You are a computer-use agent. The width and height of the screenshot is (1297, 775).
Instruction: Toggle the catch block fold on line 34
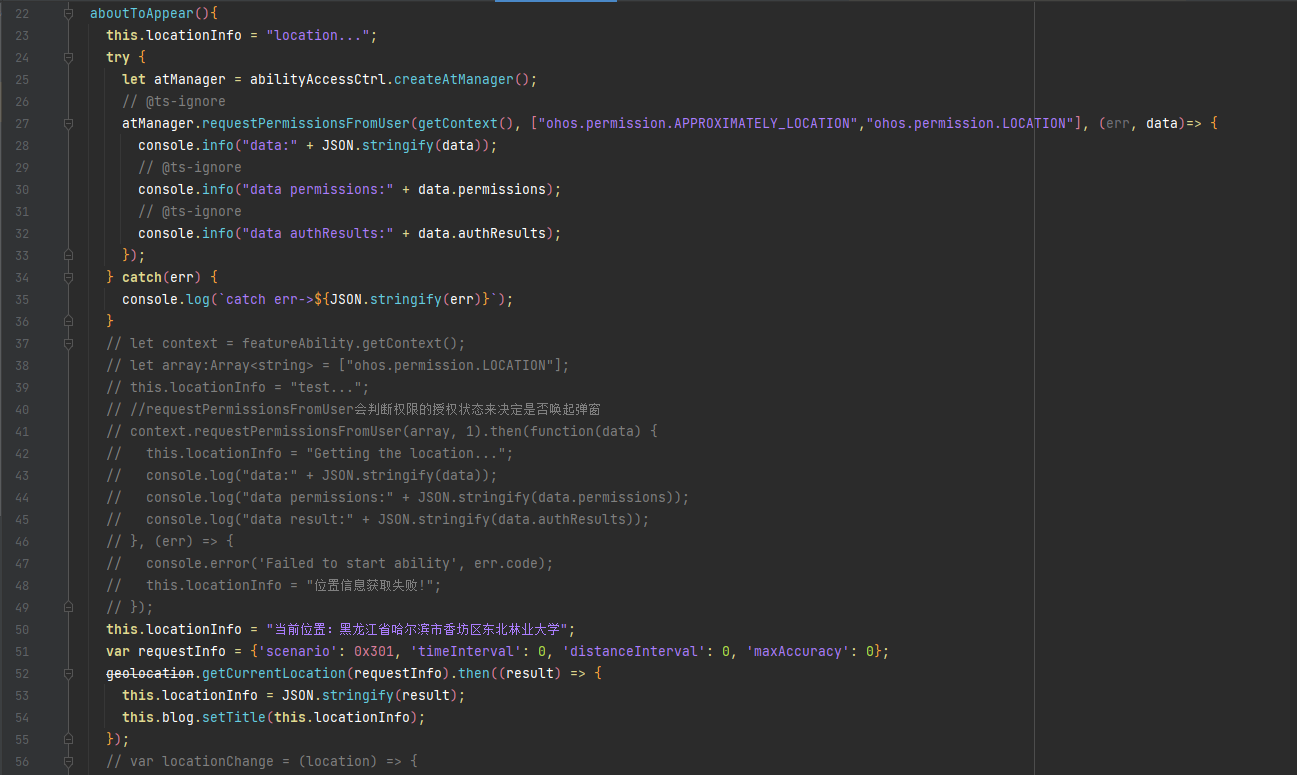click(69, 277)
